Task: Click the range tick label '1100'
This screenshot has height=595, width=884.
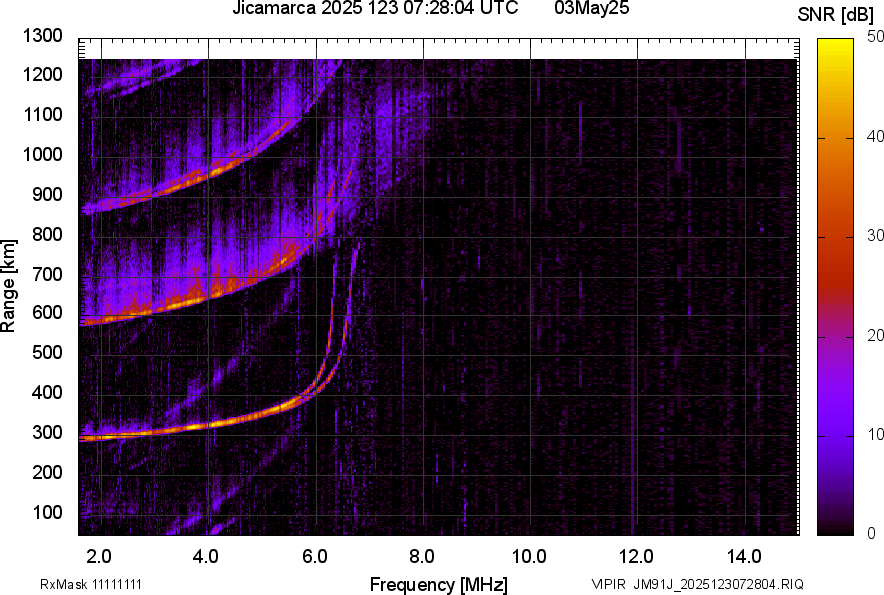Action: (42, 114)
